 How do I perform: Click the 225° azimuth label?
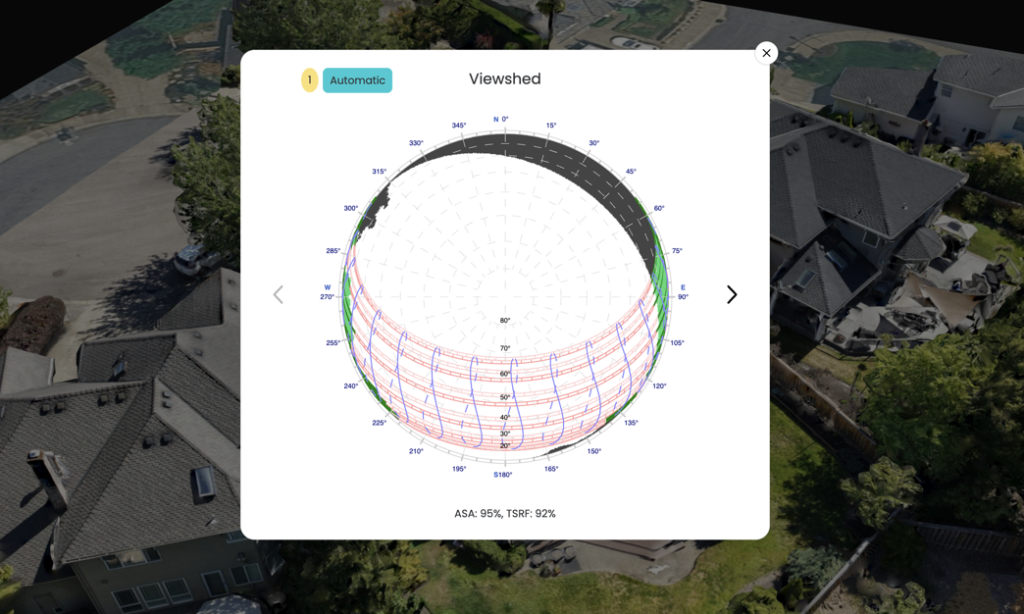point(379,423)
